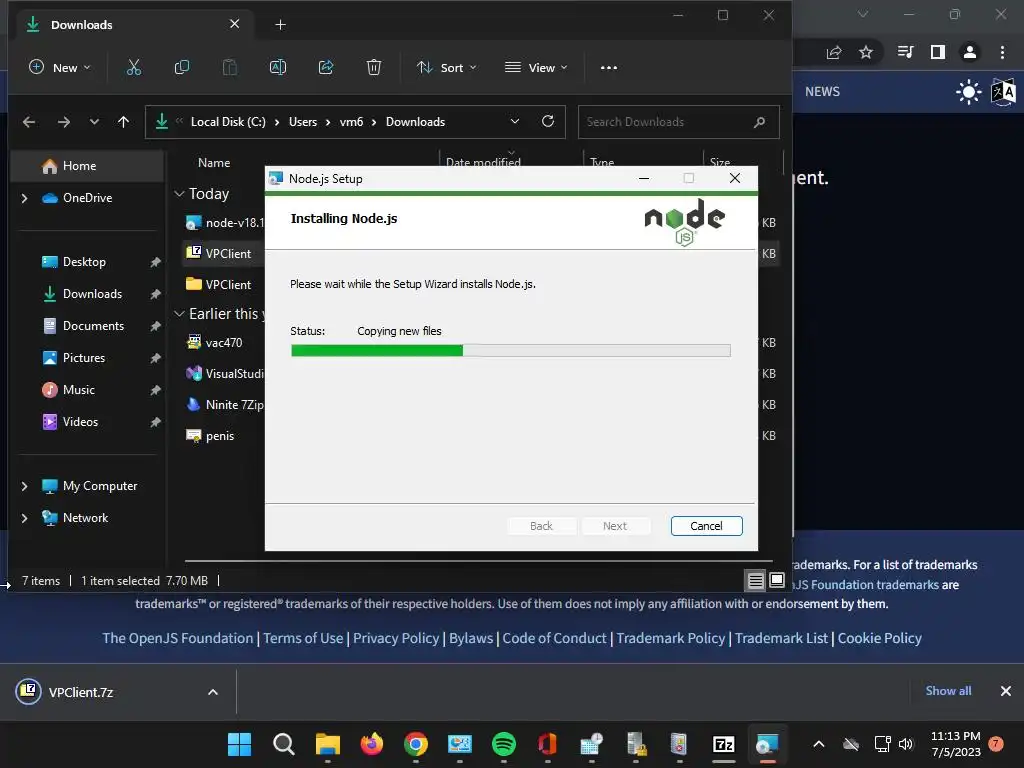Image resolution: width=1024 pixels, height=768 pixels.
Task: Select the vac470 file
Action: [223, 342]
